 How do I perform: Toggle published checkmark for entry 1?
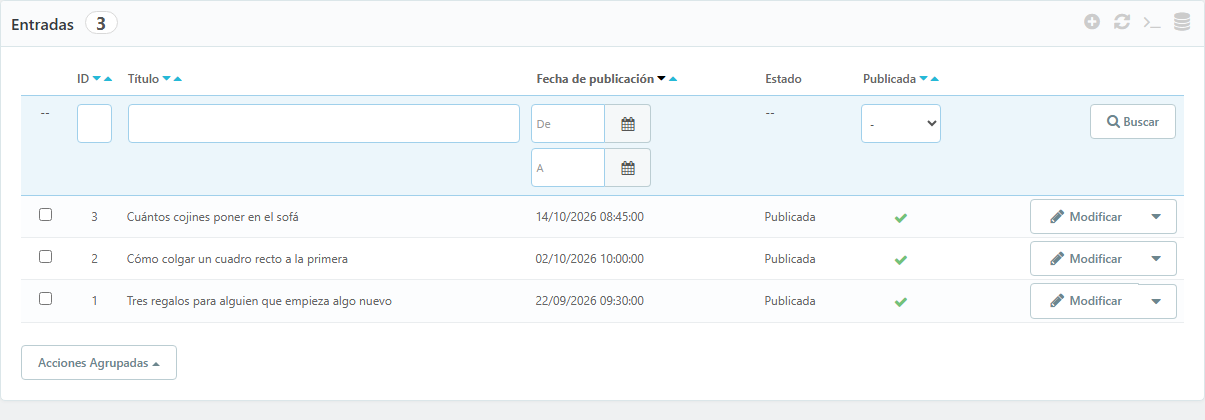[x=900, y=301]
